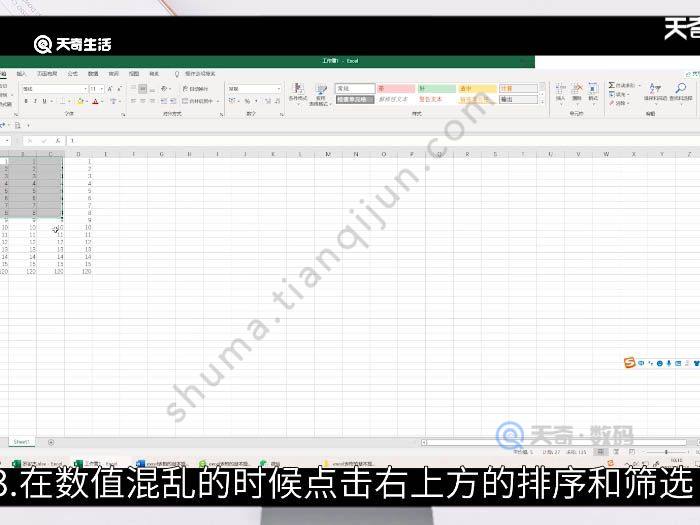This screenshot has width=700, height=525.
Task: Increase font size with larger A icon
Action: [x=110, y=89]
